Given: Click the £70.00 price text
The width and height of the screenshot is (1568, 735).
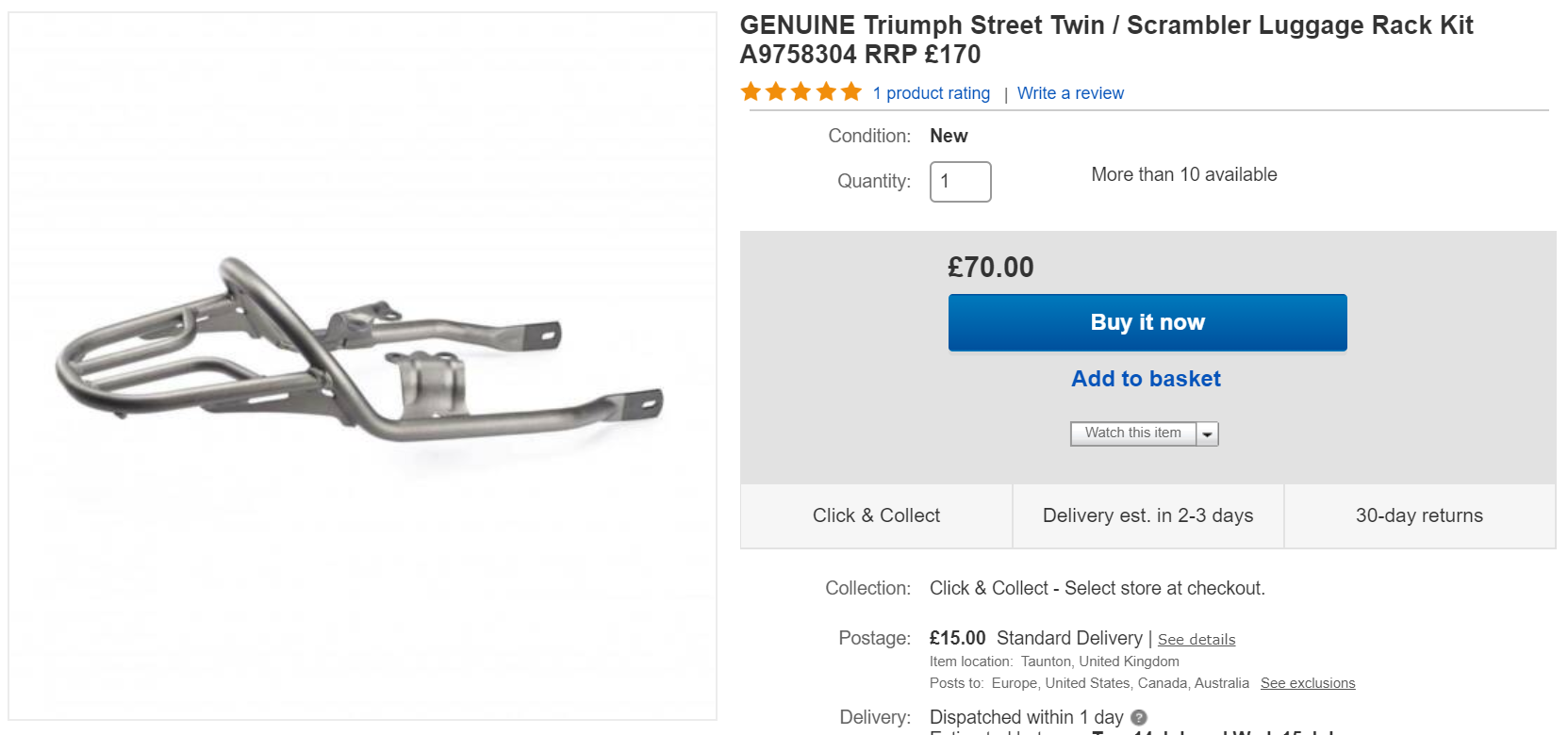Looking at the screenshot, I should (x=990, y=268).
